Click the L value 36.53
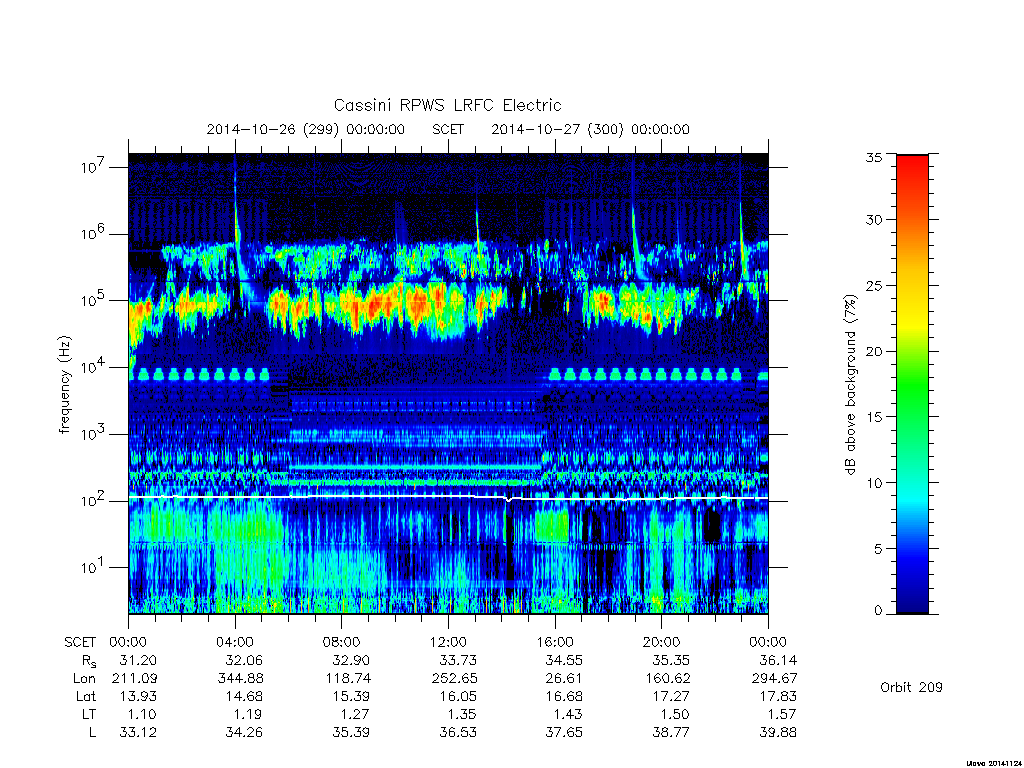The height and width of the screenshot is (768, 1024). click(458, 733)
